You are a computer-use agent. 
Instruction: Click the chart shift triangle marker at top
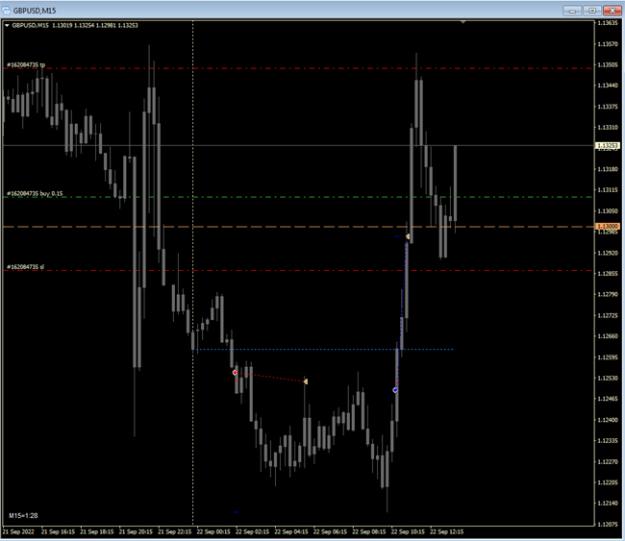click(x=463, y=22)
